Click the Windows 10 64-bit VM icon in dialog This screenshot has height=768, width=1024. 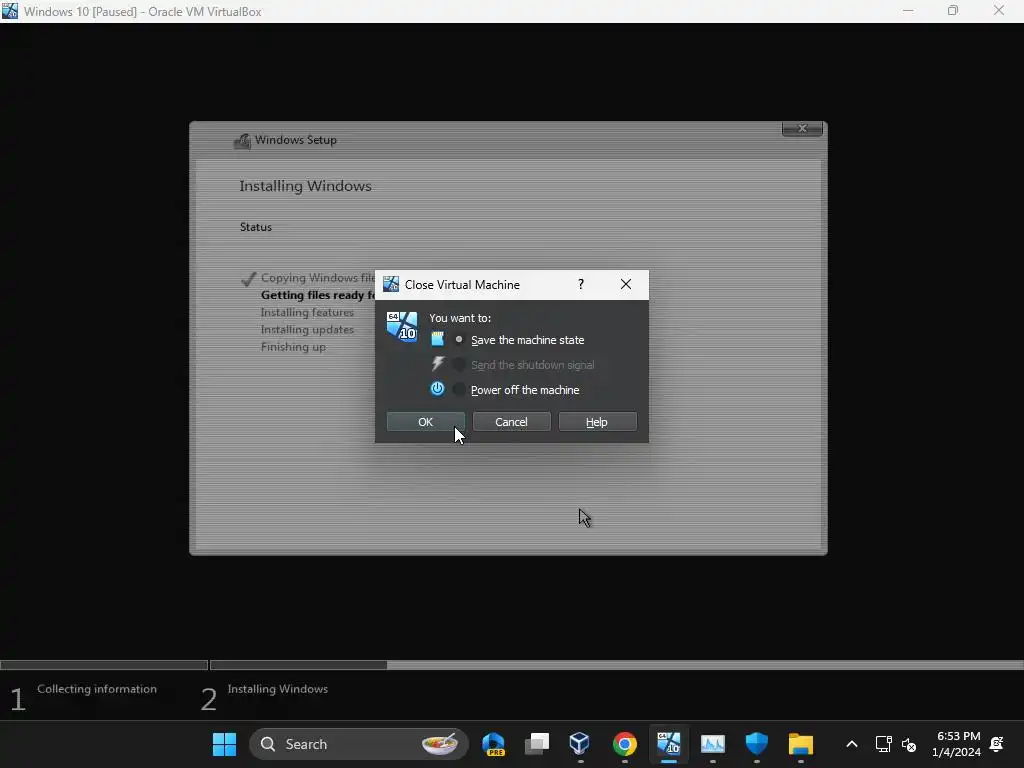(x=402, y=326)
